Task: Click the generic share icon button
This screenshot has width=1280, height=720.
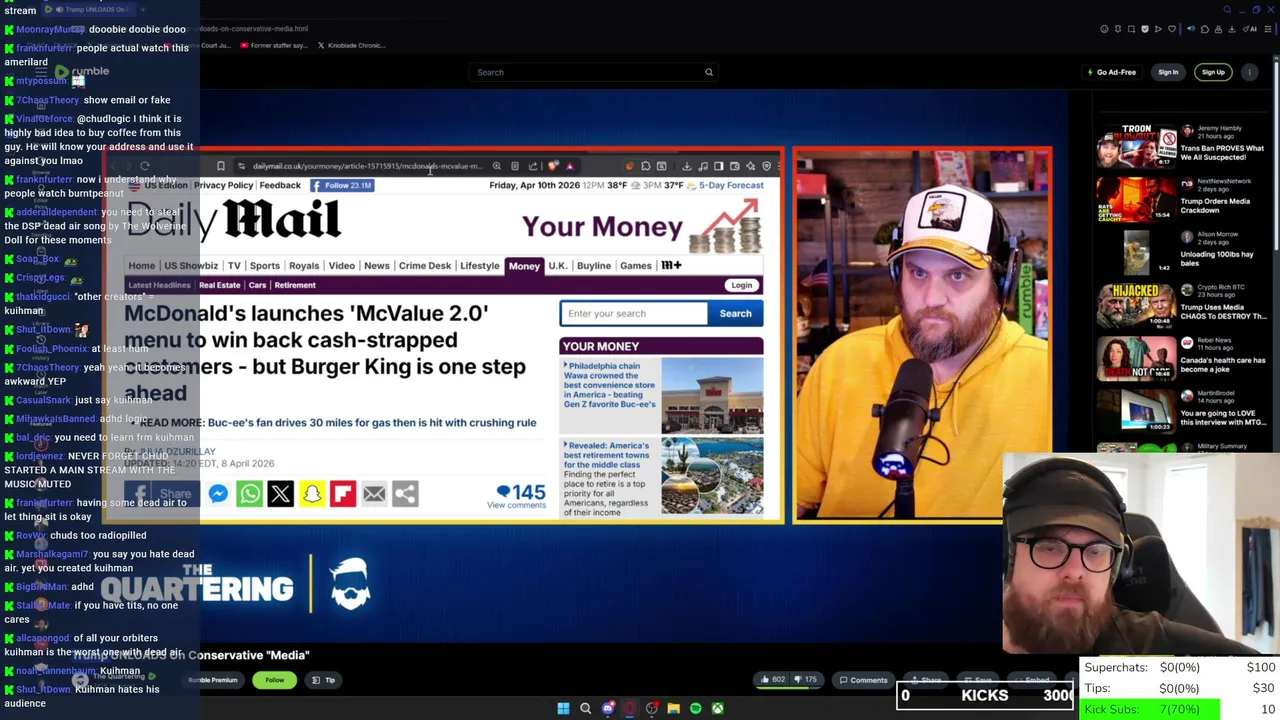Action: click(x=405, y=493)
